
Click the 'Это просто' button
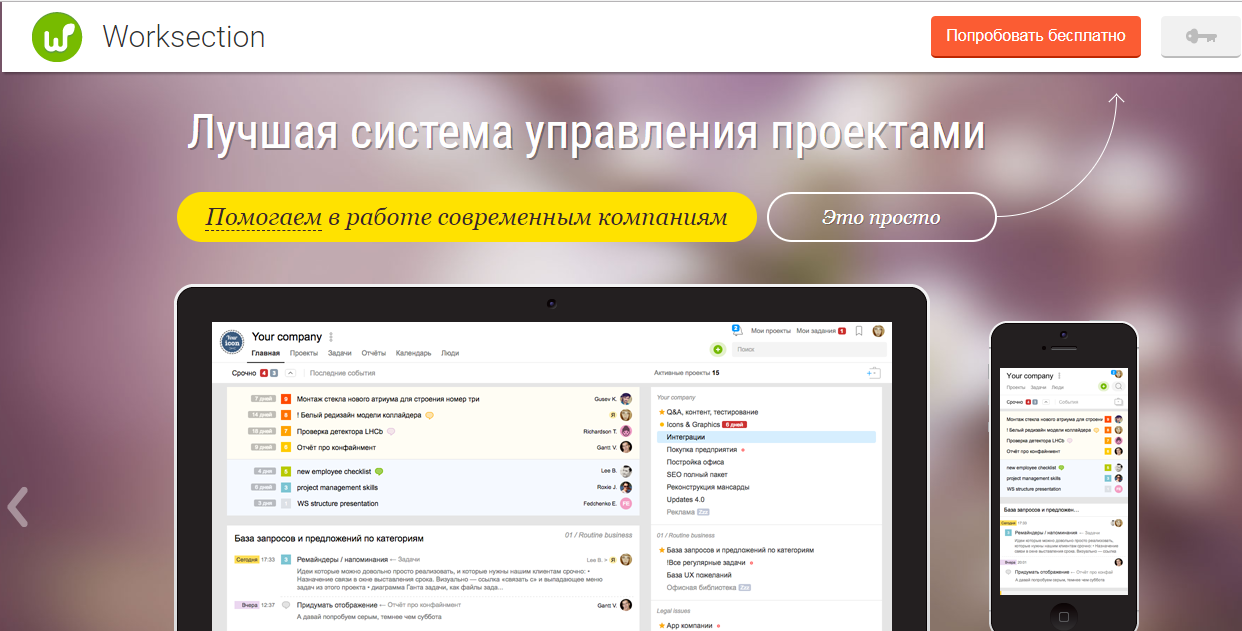click(881, 216)
